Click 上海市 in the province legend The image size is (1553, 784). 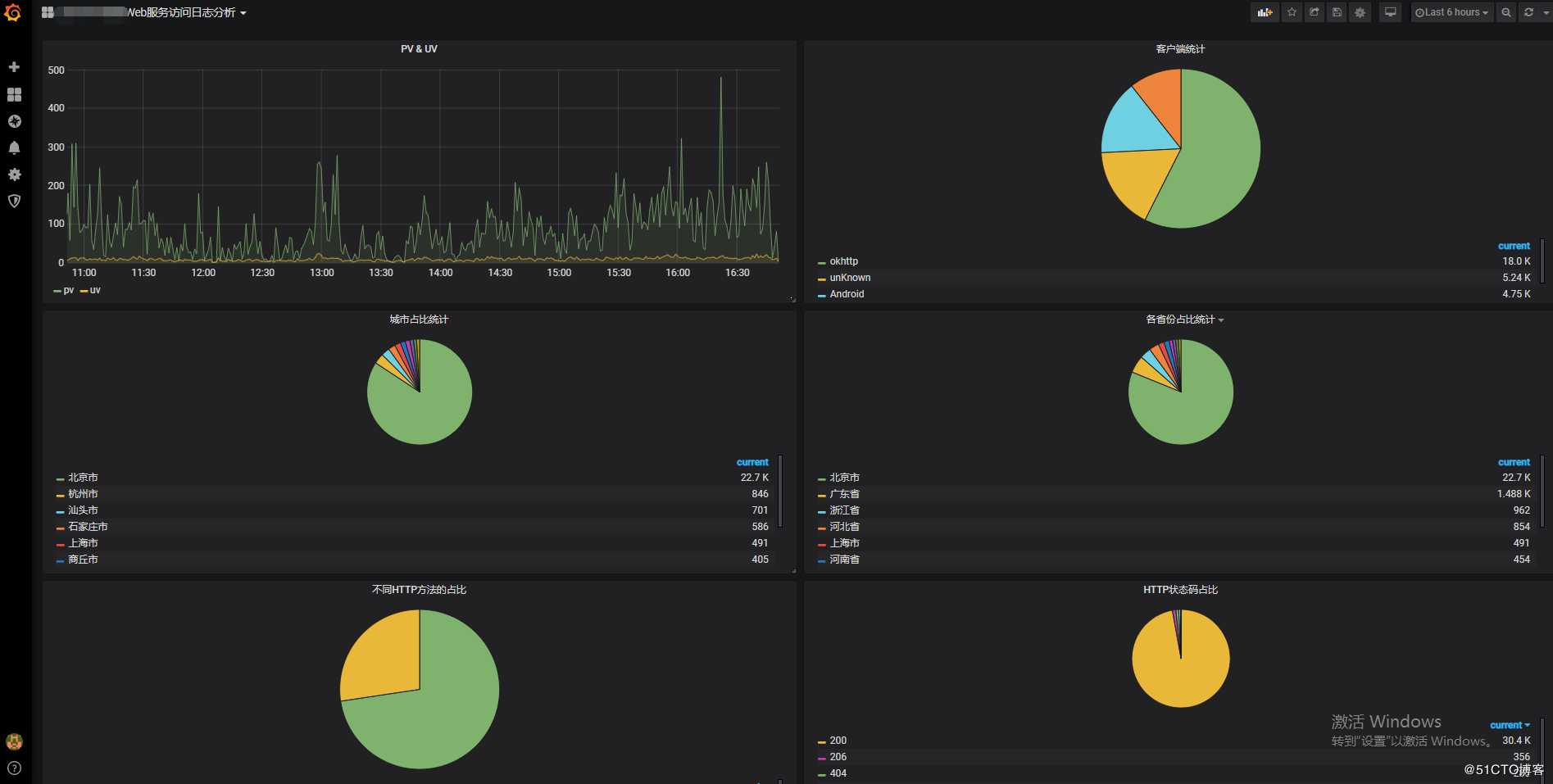844,543
